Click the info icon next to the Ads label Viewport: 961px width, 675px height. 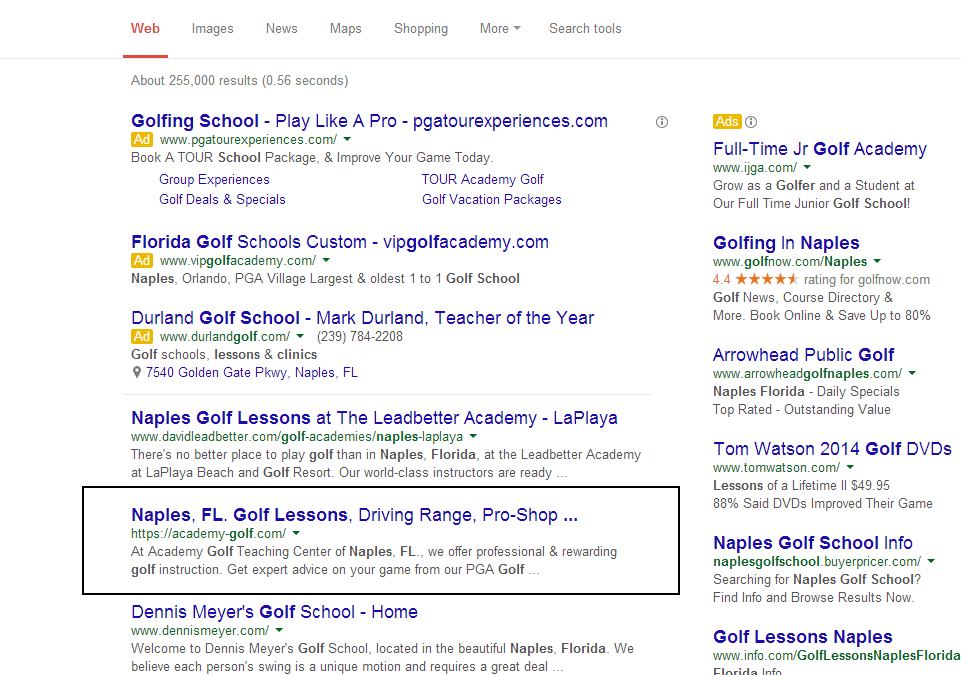pyautogui.click(x=751, y=122)
